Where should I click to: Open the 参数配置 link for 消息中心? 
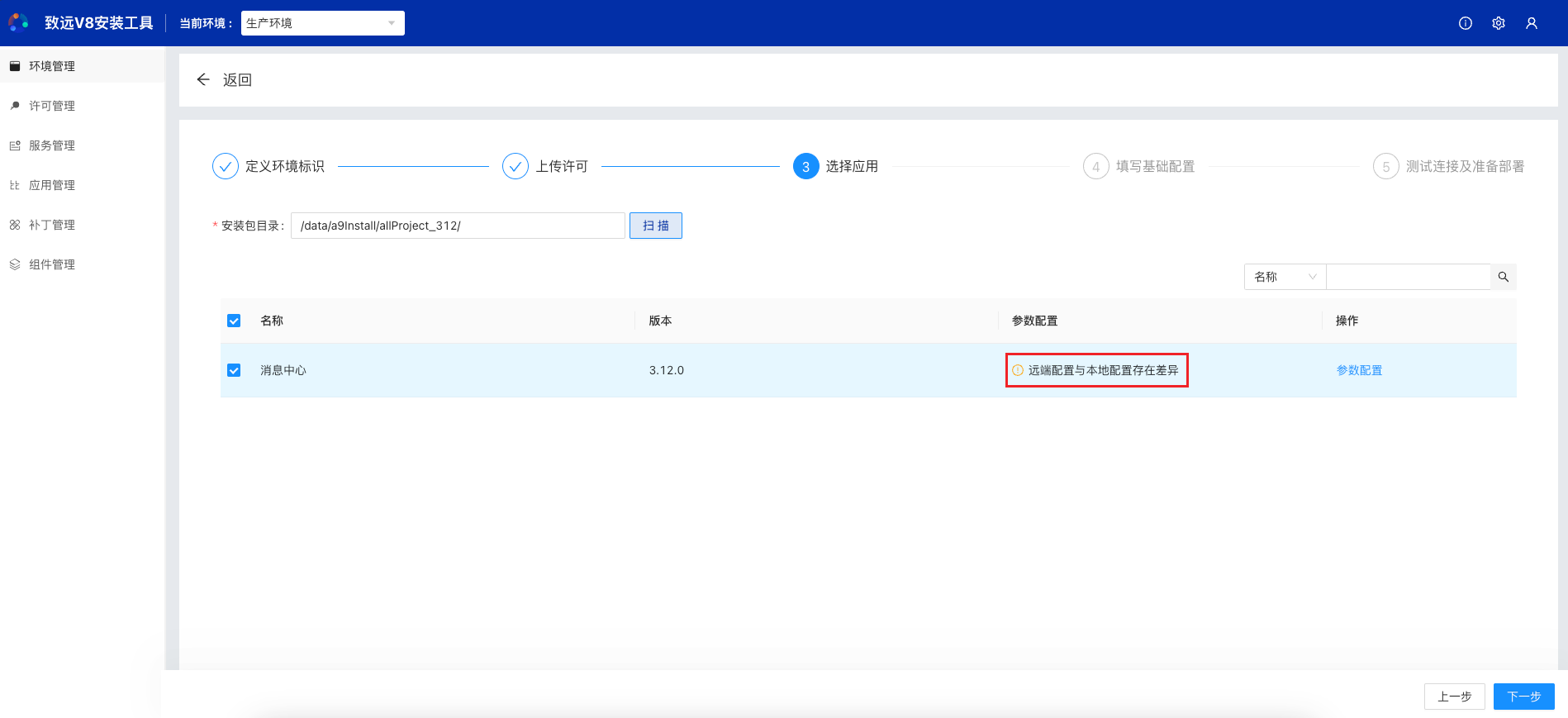click(x=1359, y=370)
